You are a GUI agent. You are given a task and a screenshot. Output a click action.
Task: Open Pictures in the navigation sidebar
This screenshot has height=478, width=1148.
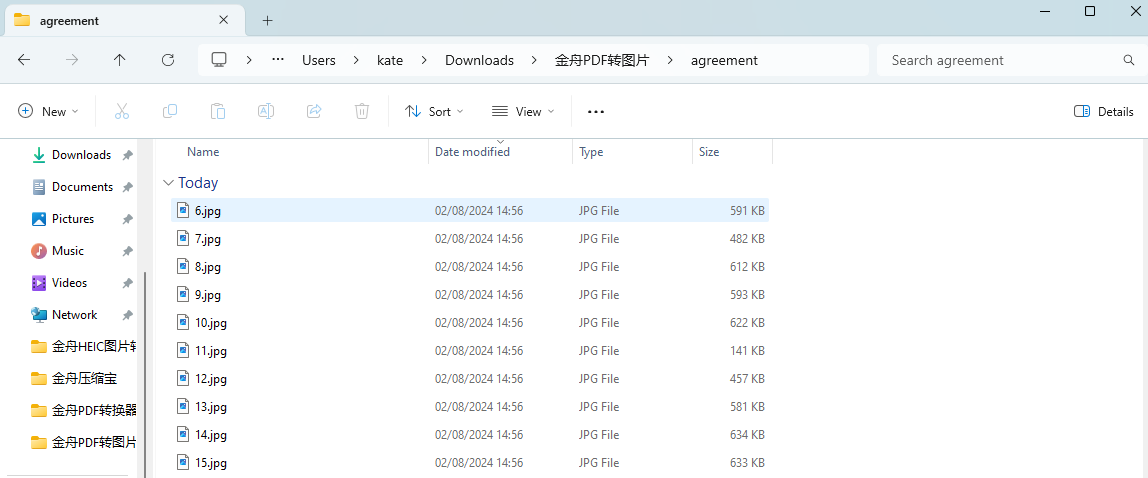click(73, 219)
